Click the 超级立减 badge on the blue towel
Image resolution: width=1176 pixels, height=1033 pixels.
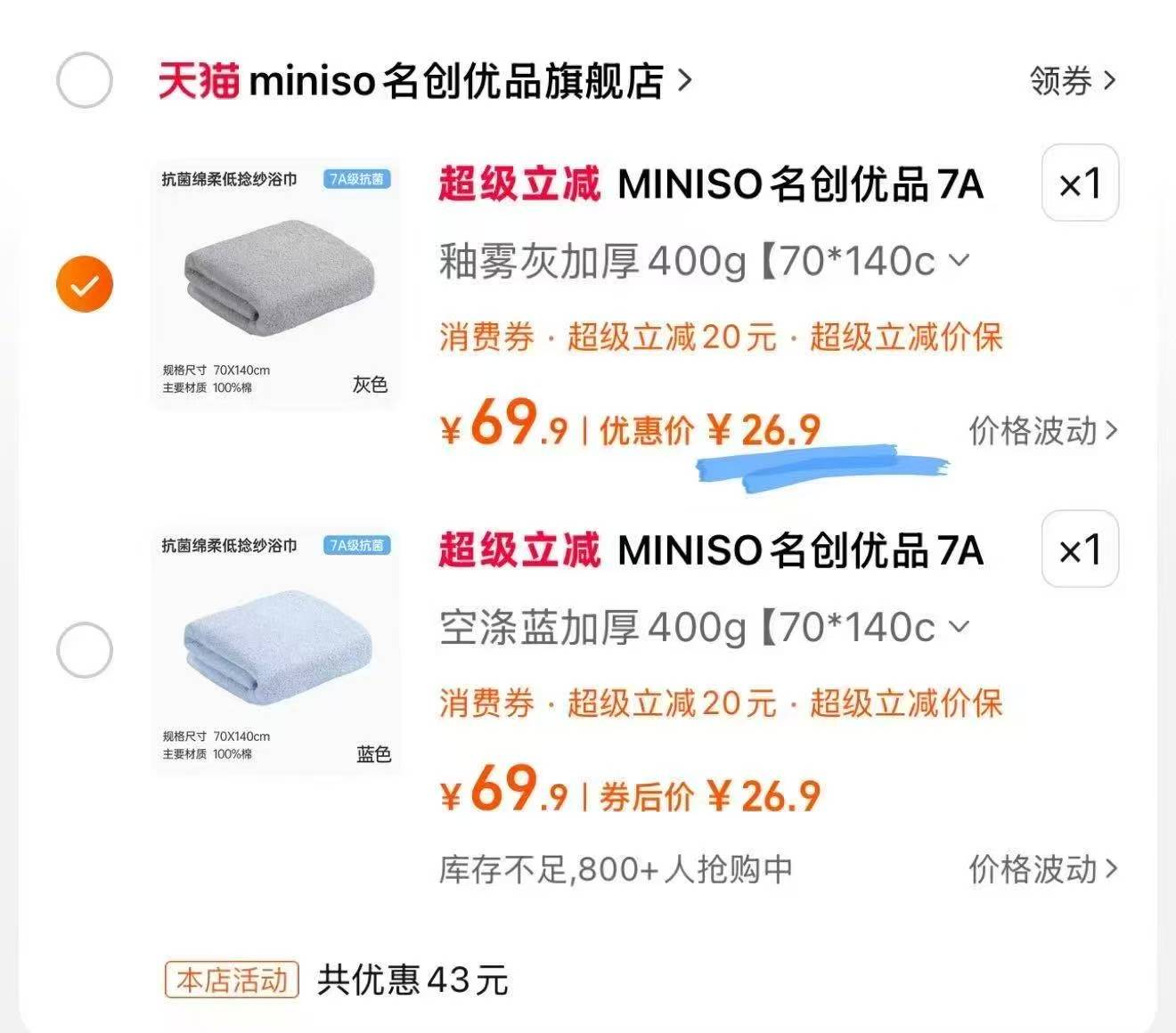pyautogui.click(x=520, y=552)
